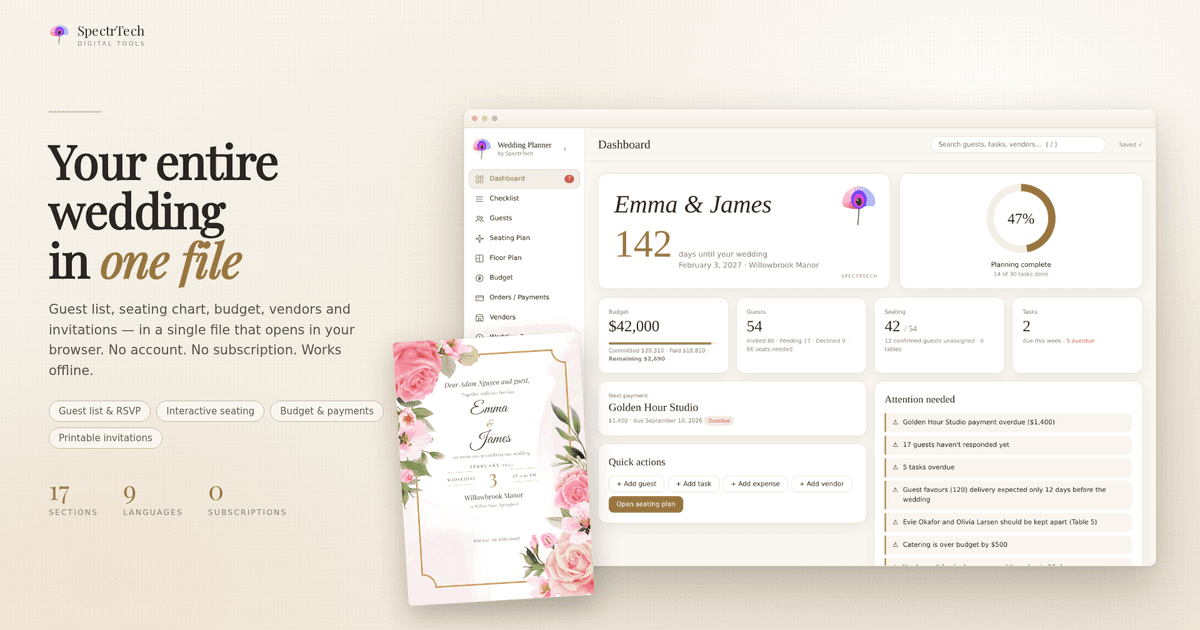
Task: Click the Wedding Planner logo in the sidebar
Action: 482,148
